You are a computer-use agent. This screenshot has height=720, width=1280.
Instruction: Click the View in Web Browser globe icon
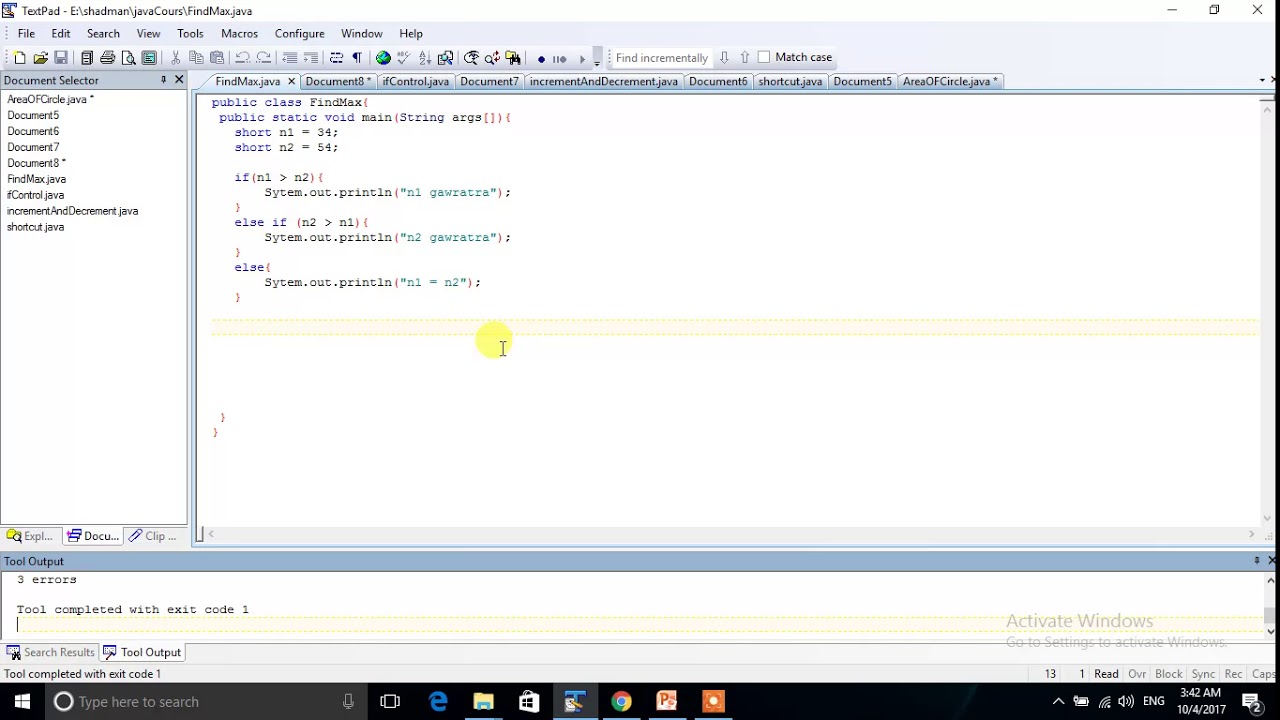coord(383,58)
